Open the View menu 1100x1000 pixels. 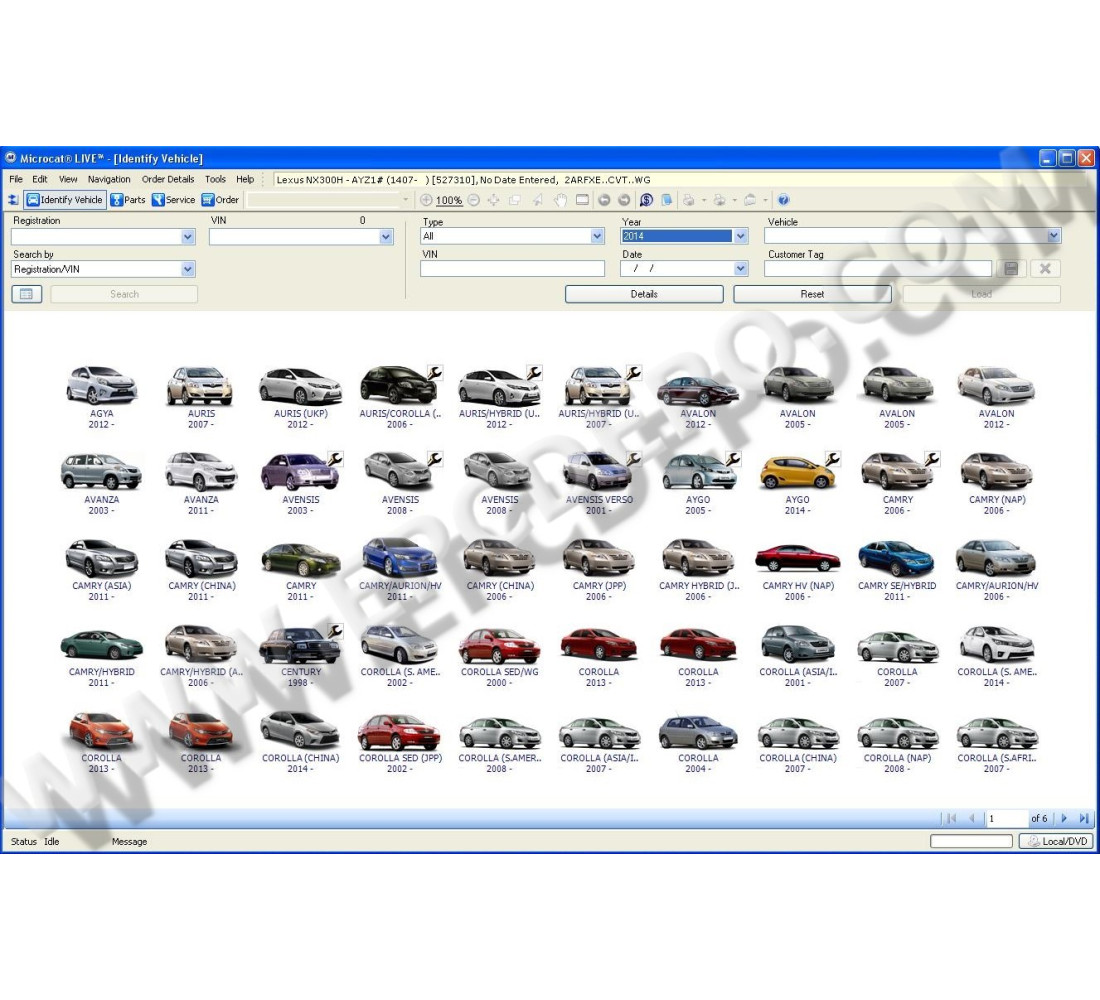[68, 179]
